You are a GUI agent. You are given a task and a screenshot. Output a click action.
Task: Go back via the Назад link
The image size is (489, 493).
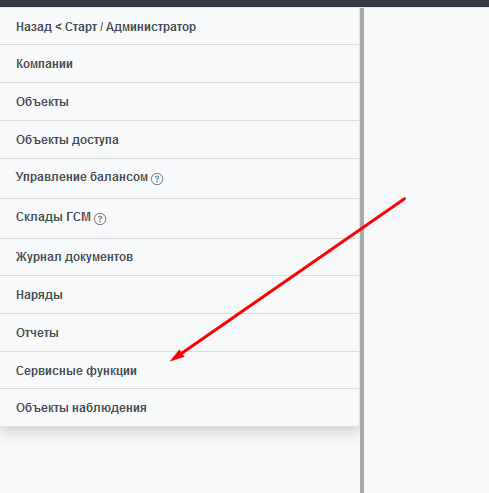click(x=34, y=27)
